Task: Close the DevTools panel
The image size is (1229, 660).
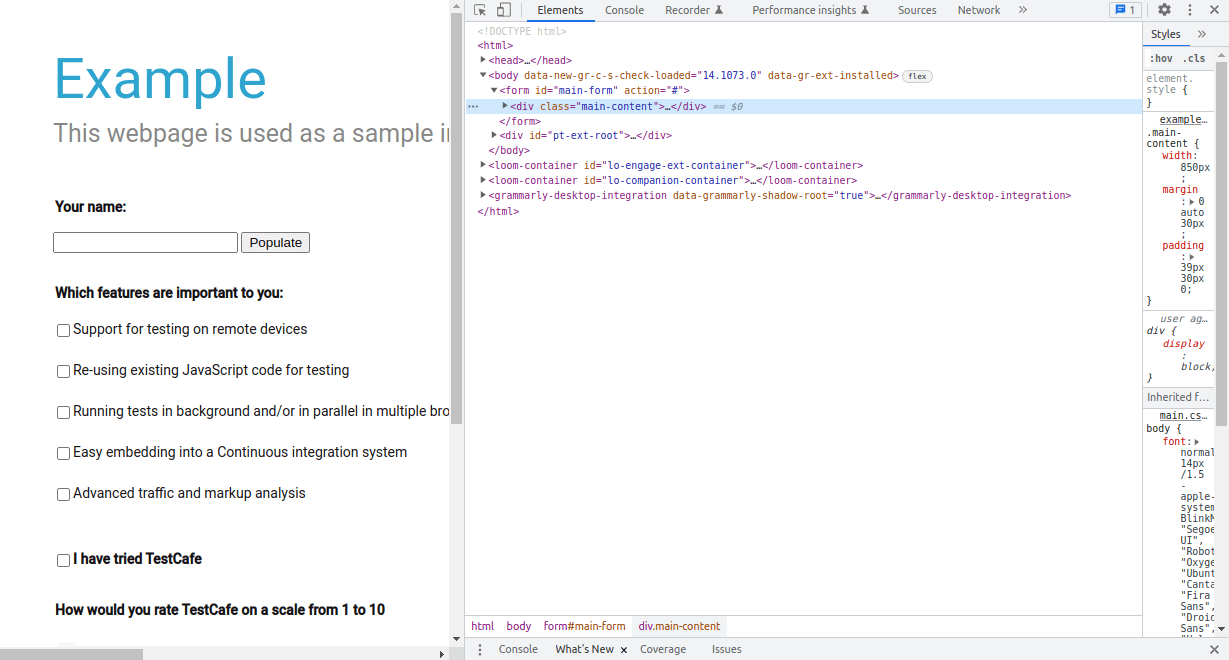Action: pos(1214,10)
